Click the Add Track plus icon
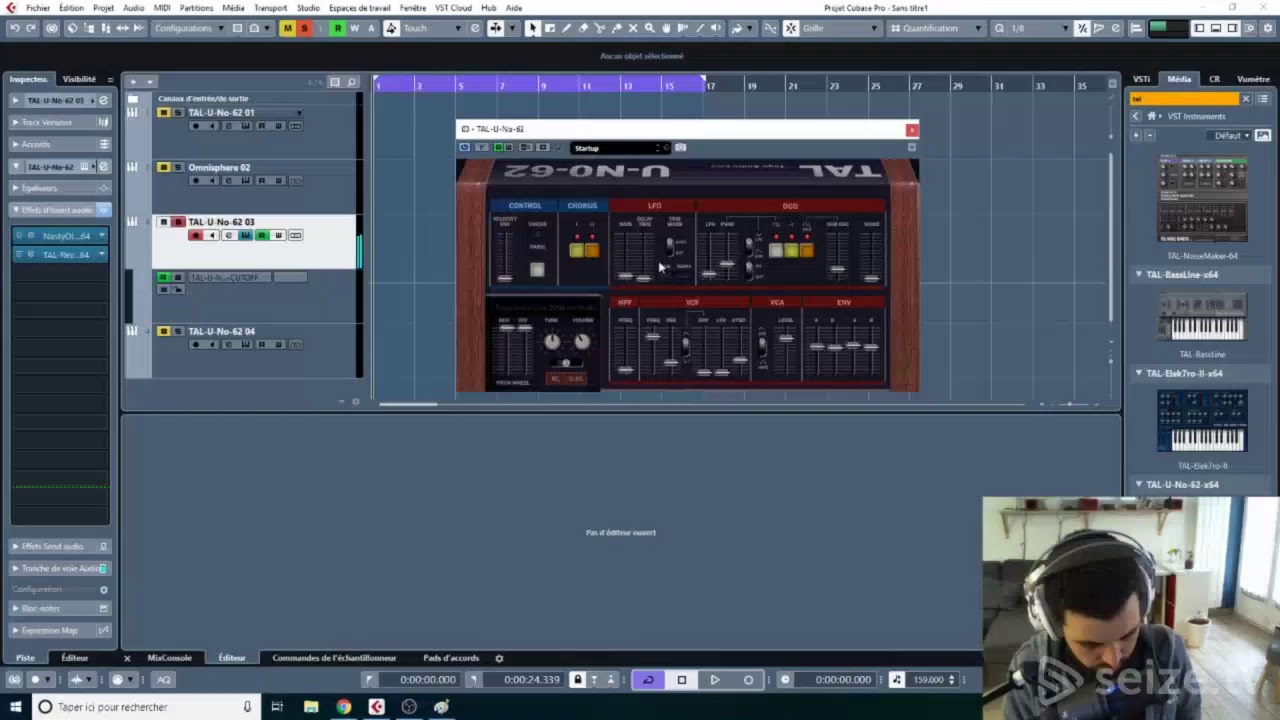This screenshot has height=720, width=1280. [x=133, y=82]
